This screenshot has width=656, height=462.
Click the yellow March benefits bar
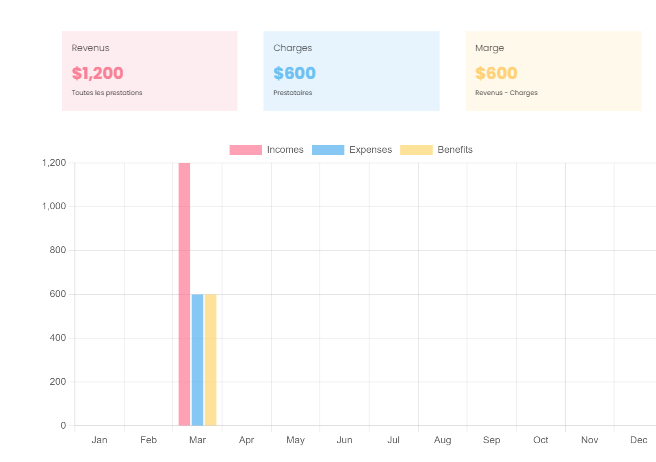point(210,360)
